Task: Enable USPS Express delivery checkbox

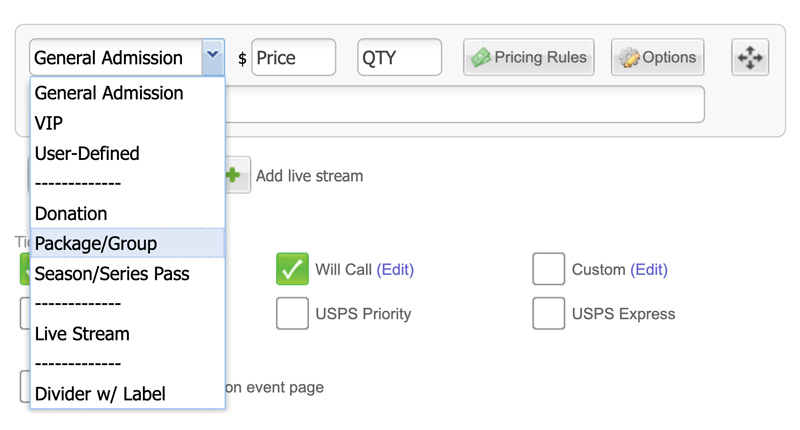Action: pos(548,313)
